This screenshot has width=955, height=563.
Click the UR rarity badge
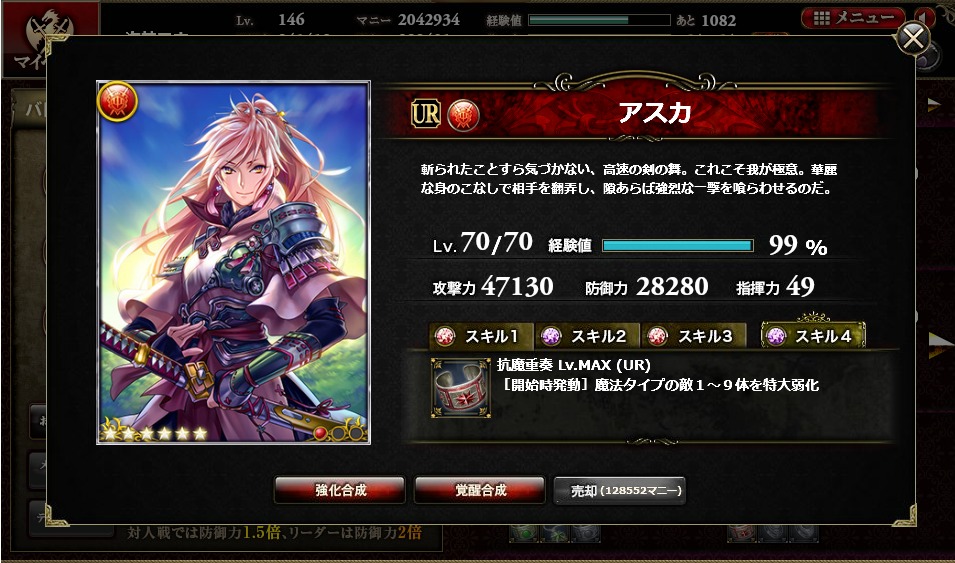coord(426,115)
